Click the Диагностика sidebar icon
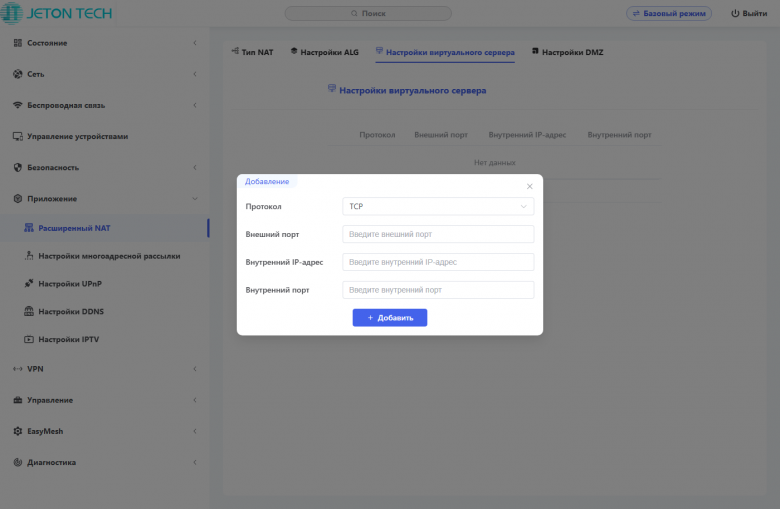The width and height of the screenshot is (780, 509). pos(18,462)
